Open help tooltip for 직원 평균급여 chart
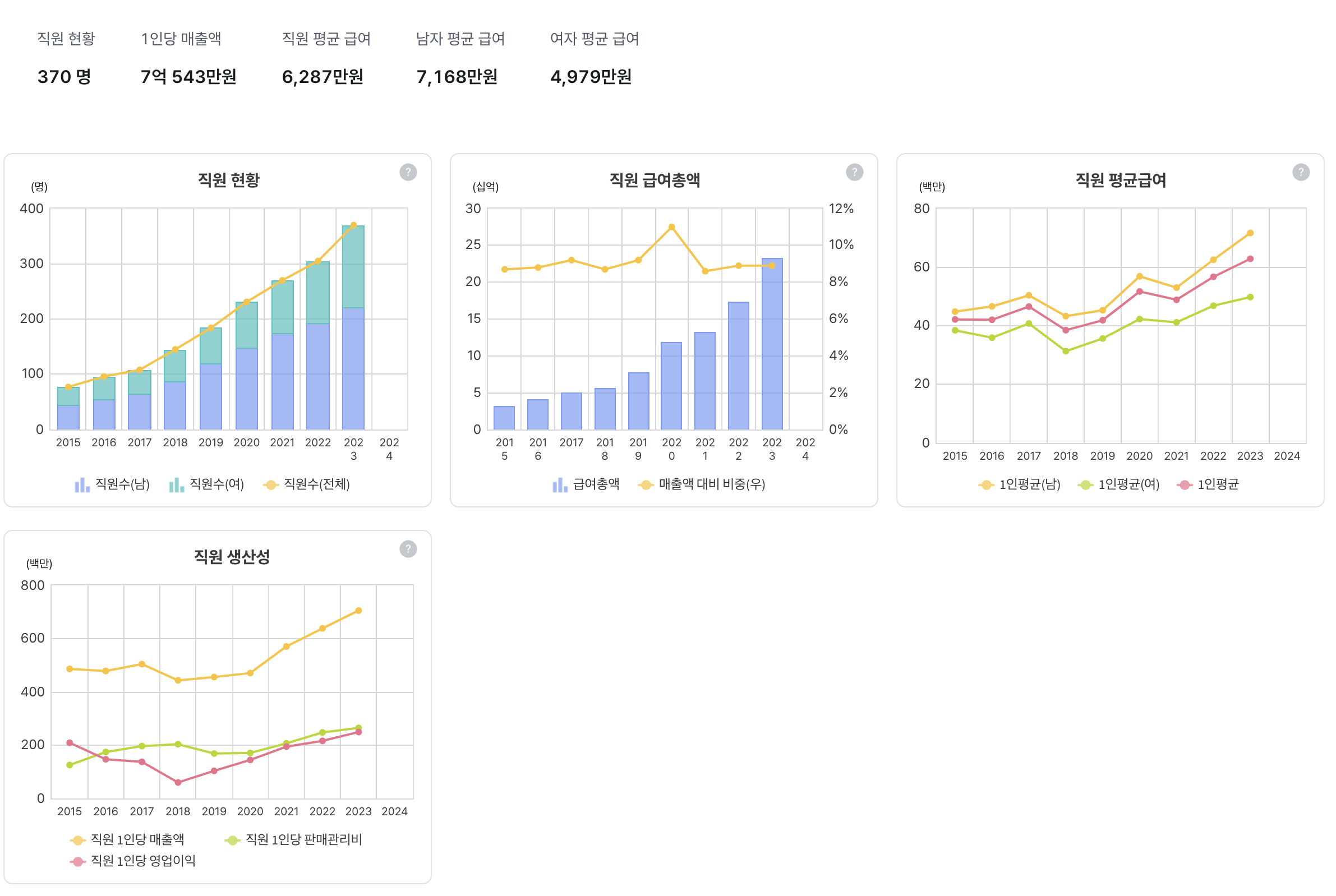 [1301, 172]
